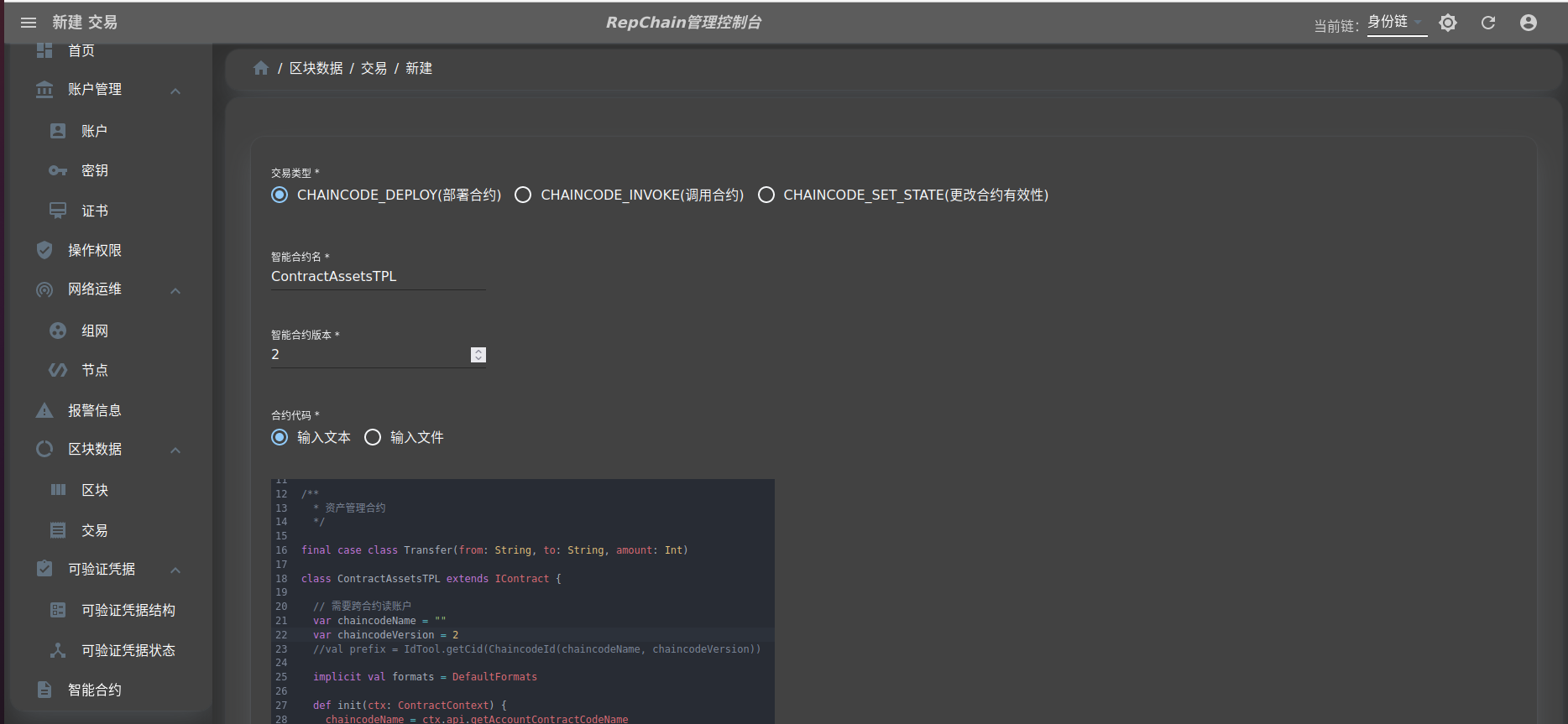The width and height of the screenshot is (1568, 724).
Task: Click the 节点 node icon
Action: click(x=58, y=370)
